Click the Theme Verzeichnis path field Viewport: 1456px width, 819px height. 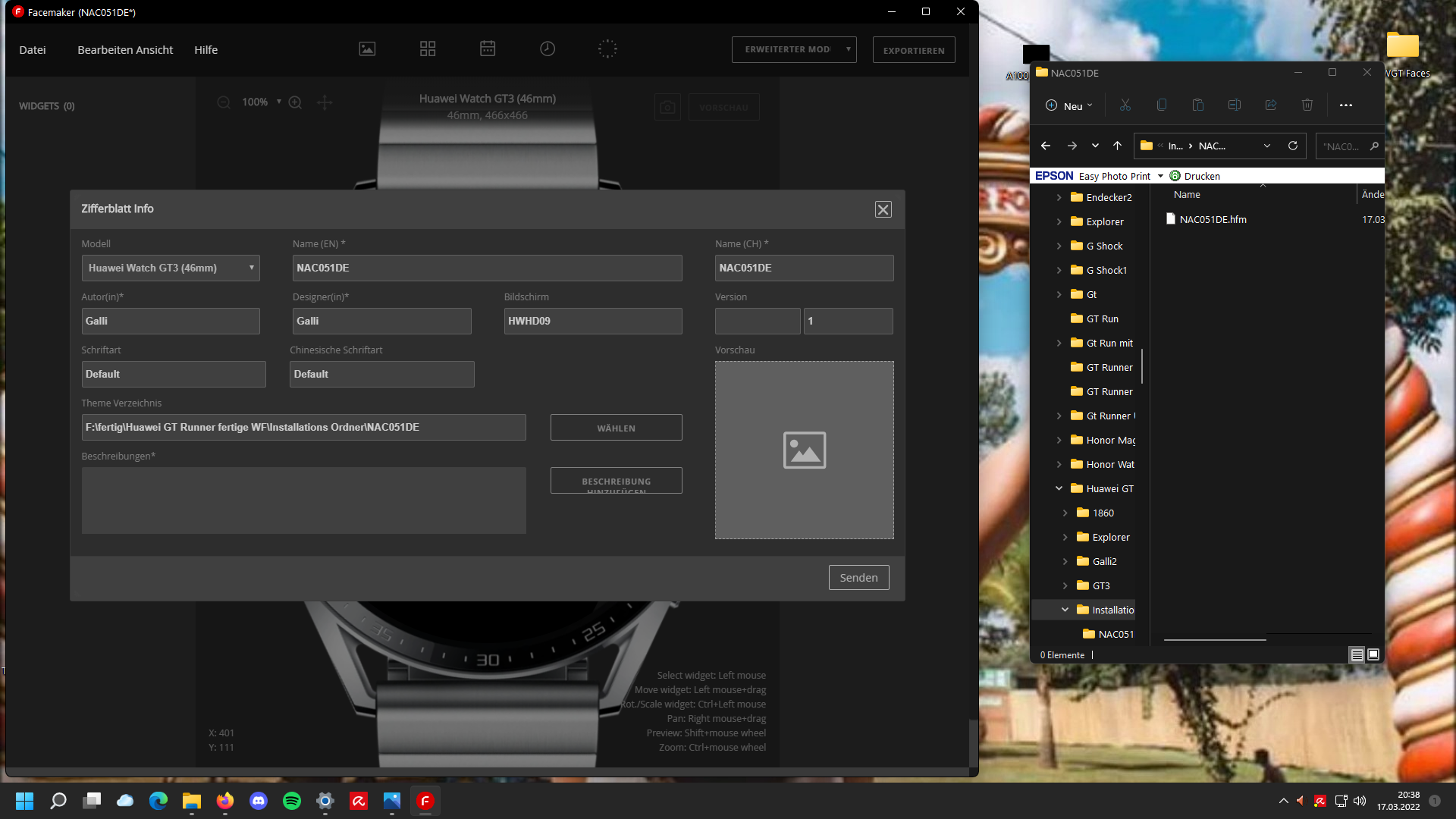point(303,427)
